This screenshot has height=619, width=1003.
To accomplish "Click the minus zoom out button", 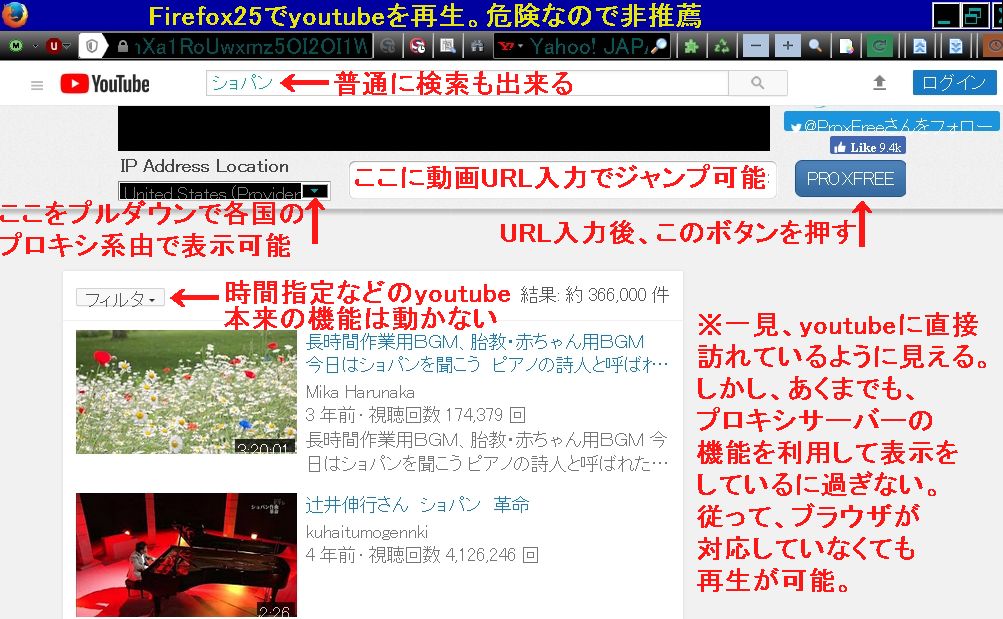I will [755, 46].
